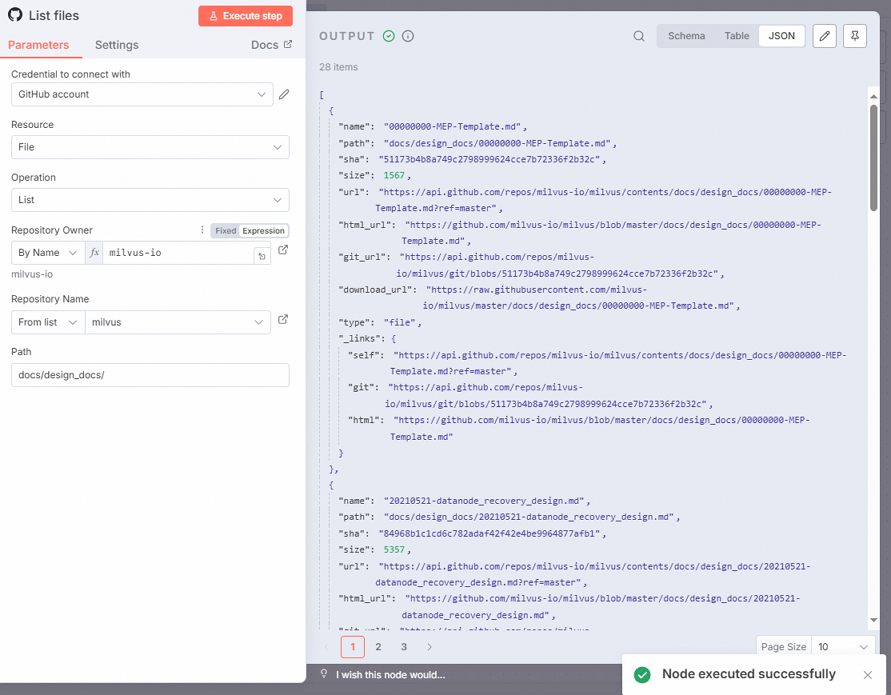The width and height of the screenshot is (891, 695).
Task: Click the size value 1567
Action: 394,176
